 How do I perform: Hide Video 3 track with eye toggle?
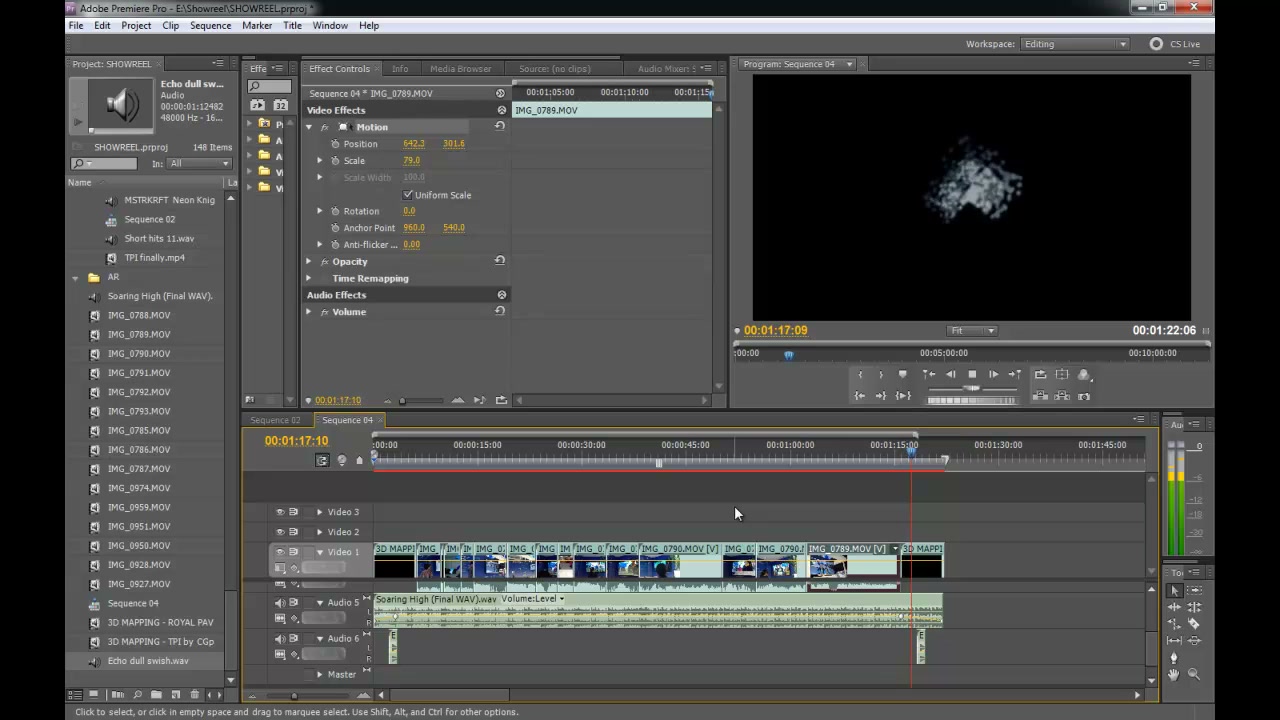[280, 512]
